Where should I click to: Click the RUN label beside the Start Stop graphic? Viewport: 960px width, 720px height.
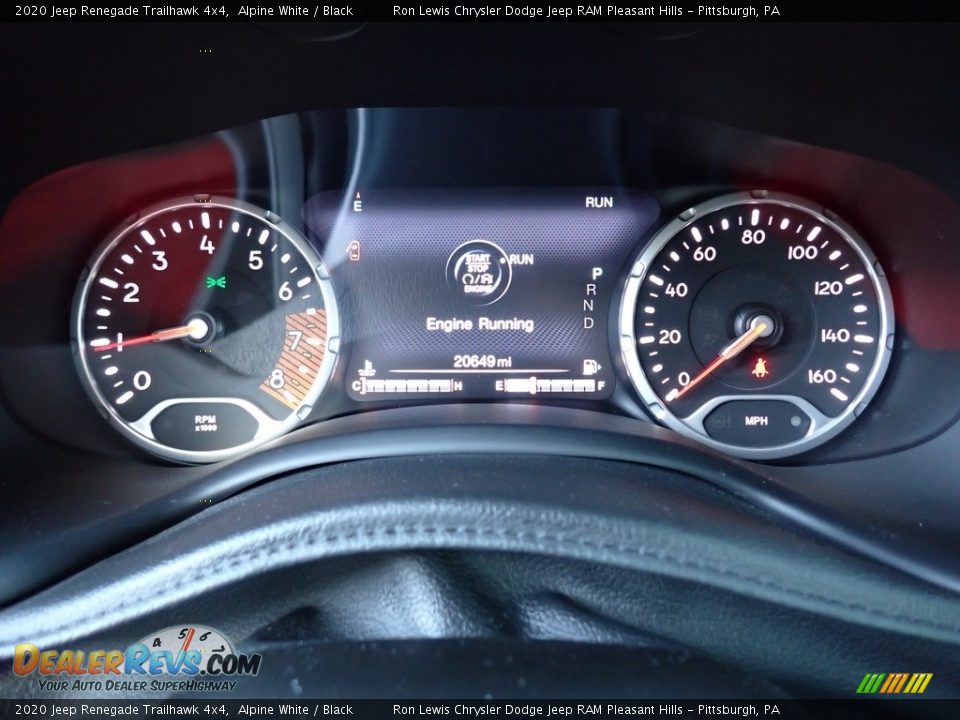pos(521,260)
